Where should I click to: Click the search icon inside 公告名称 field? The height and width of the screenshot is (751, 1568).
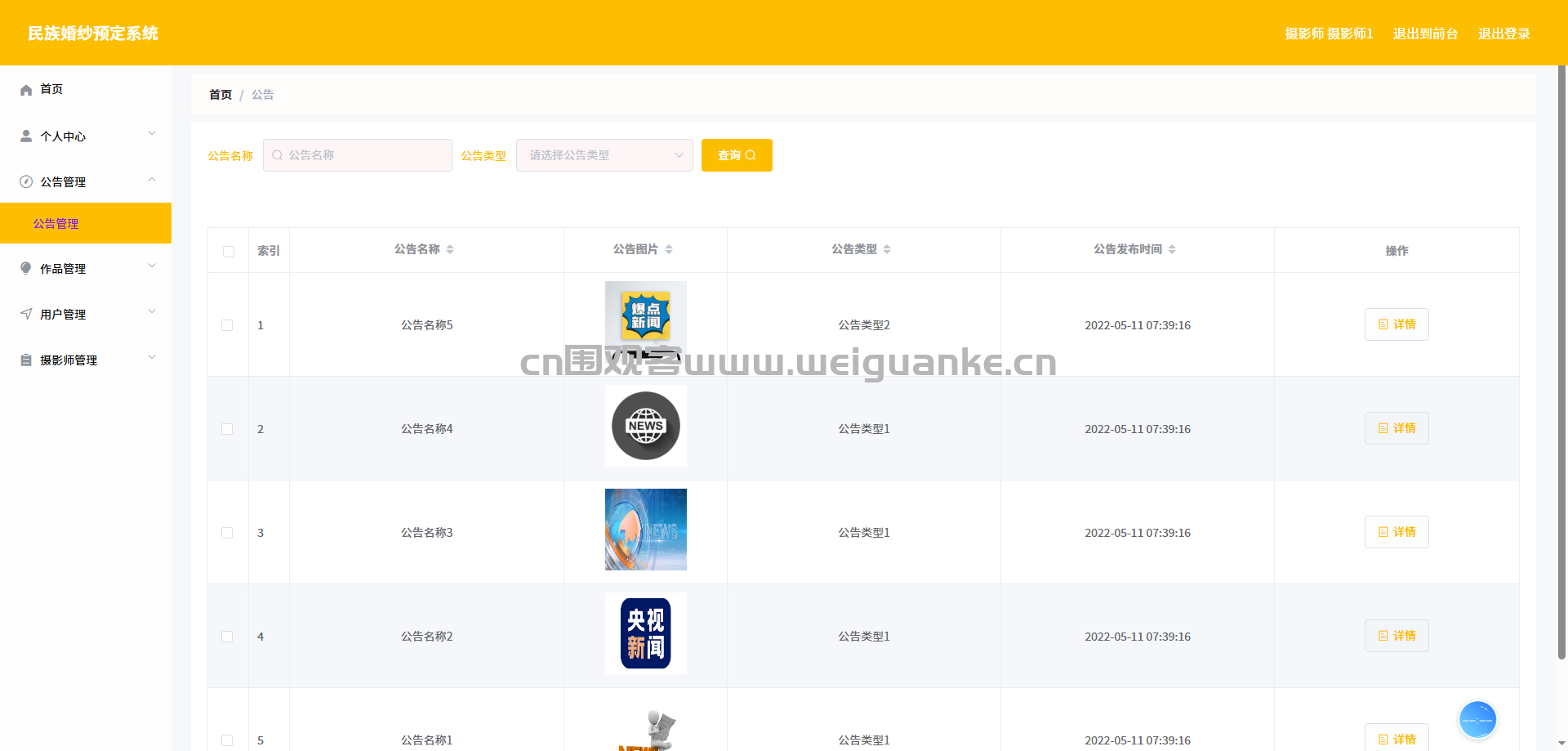(278, 155)
